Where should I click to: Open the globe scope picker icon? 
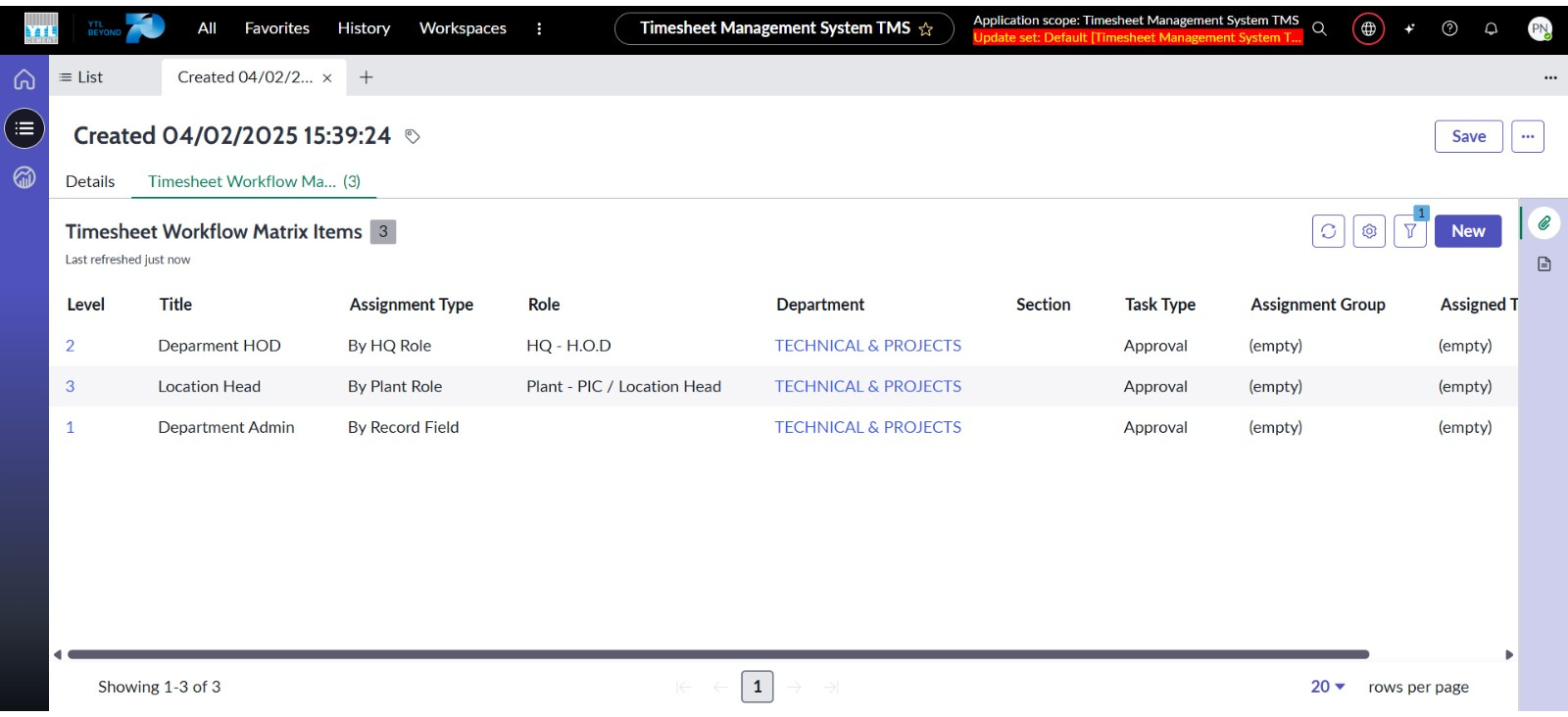tap(1368, 28)
